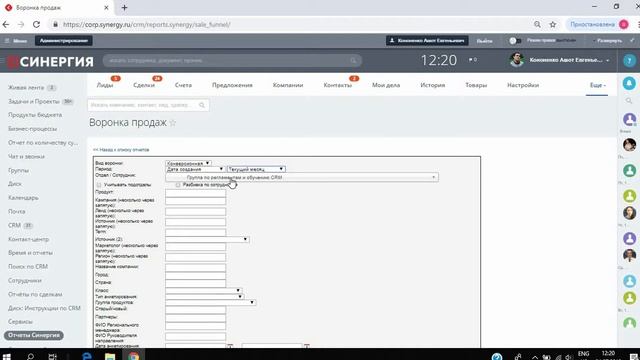Click the zoom magnifier icon in the address bar

537,24
